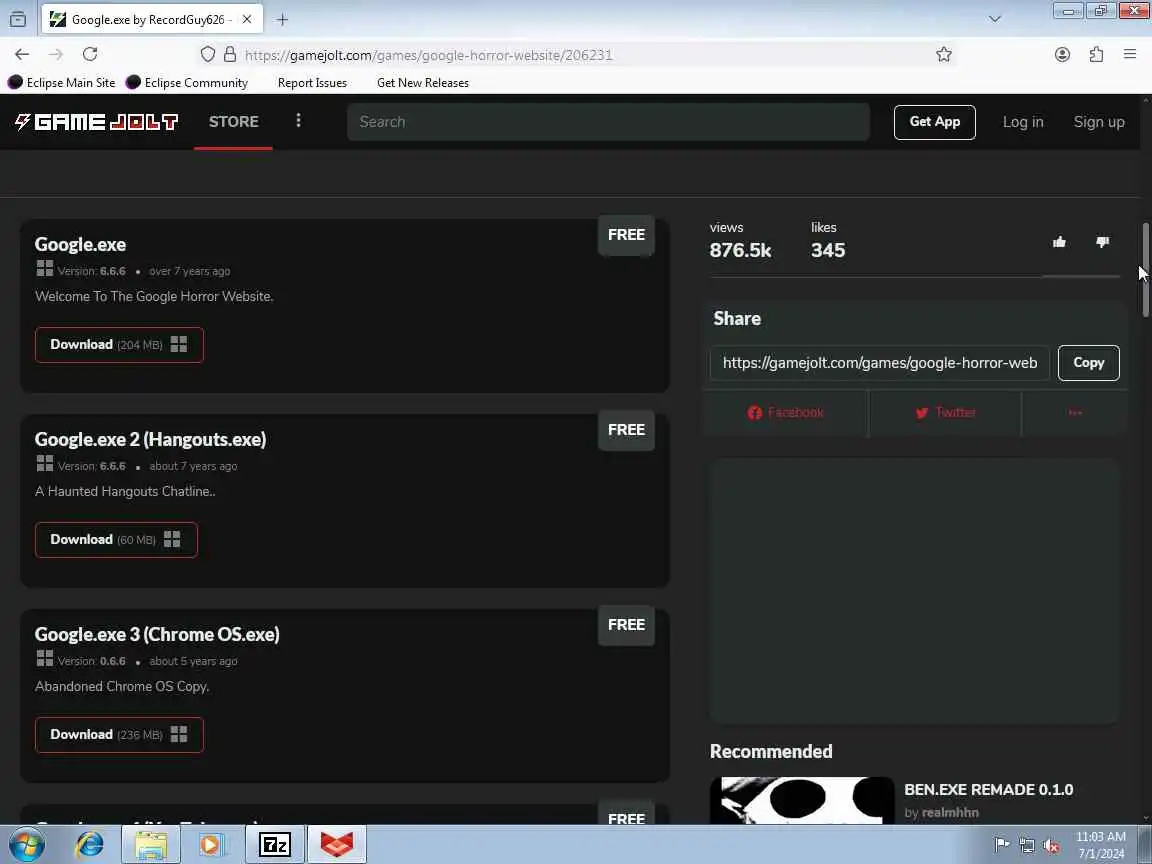Open the STORE tab
Image resolution: width=1152 pixels, height=864 pixels.
tap(234, 122)
